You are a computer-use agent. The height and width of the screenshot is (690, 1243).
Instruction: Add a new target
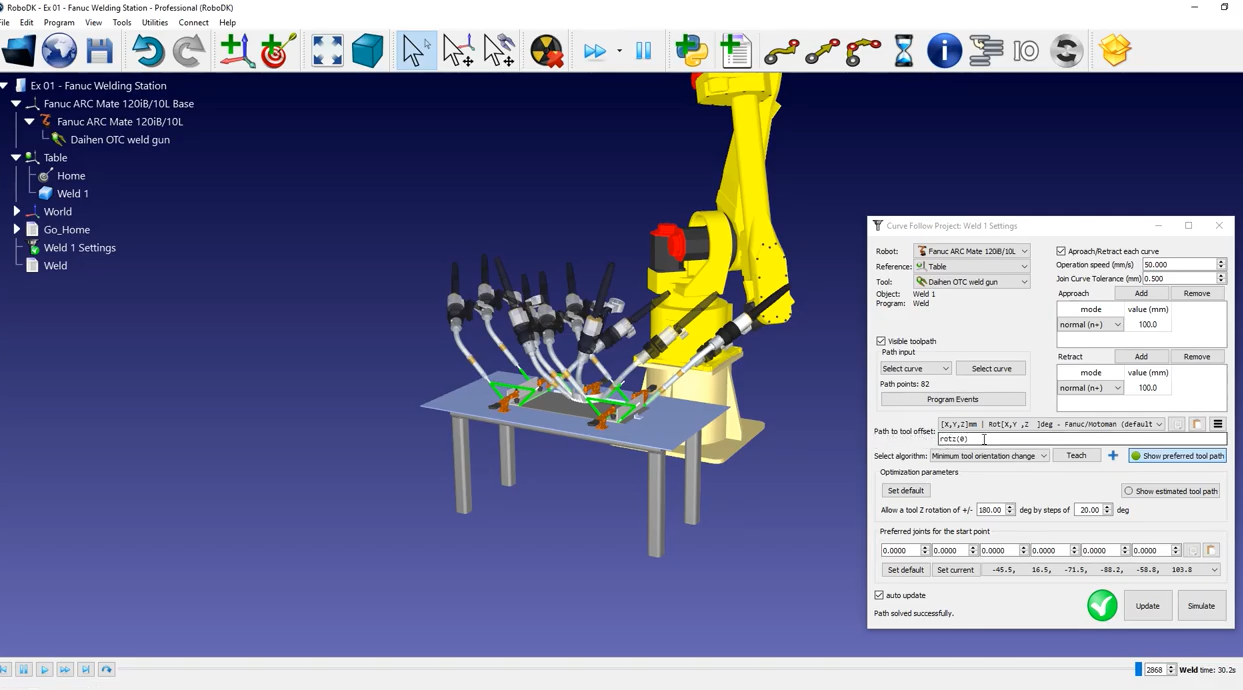pyautogui.click(x=277, y=50)
